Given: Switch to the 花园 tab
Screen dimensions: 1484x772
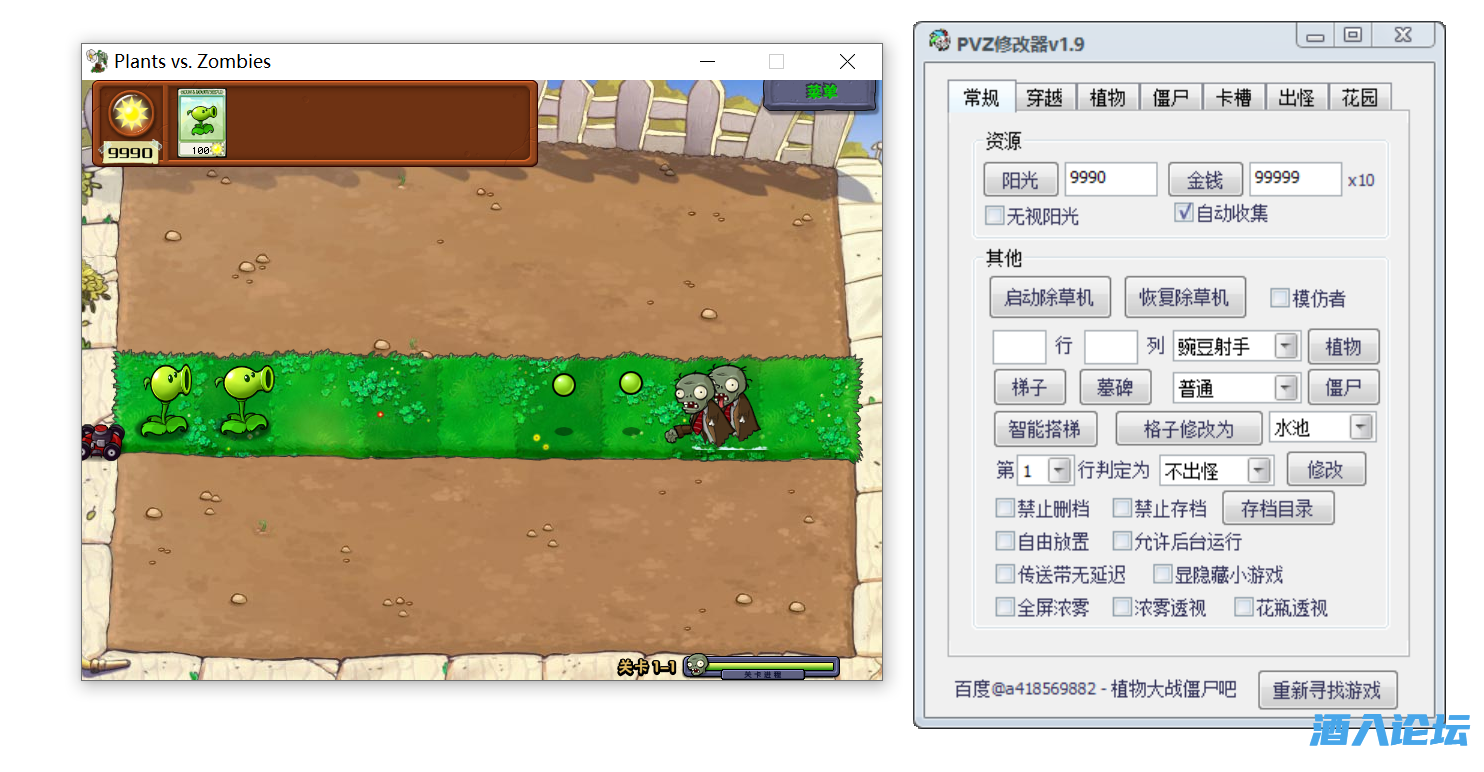Looking at the screenshot, I should 1359,97.
